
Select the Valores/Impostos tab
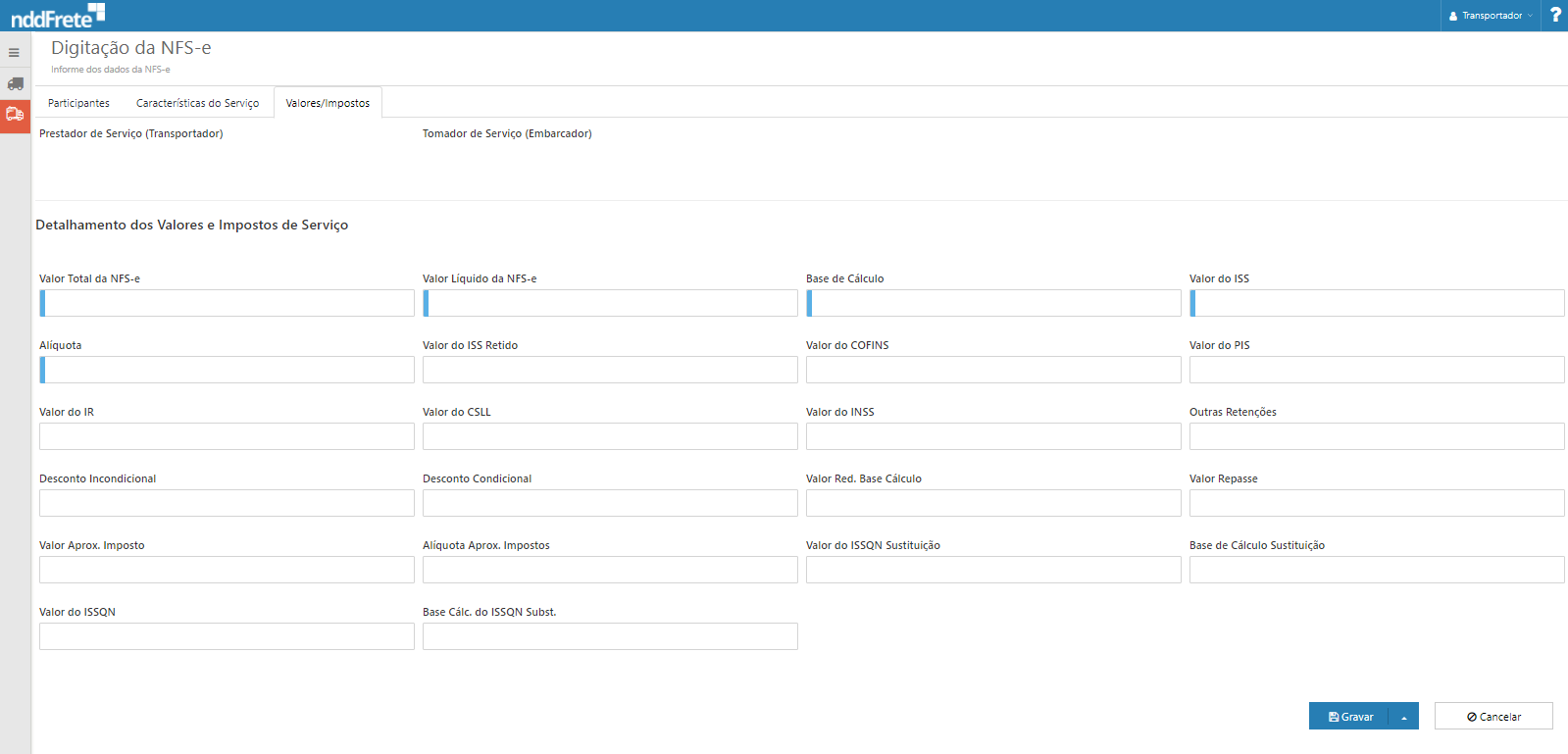coord(328,103)
